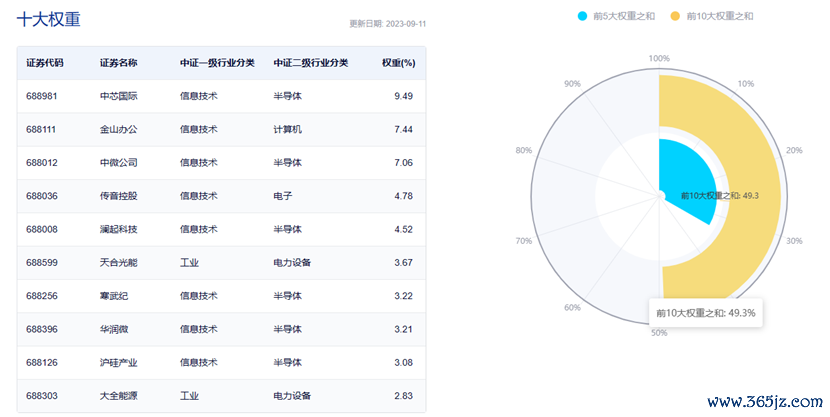Click the weight value 3.21
The height and width of the screenshot is (417, 830).
pos(403,330)
